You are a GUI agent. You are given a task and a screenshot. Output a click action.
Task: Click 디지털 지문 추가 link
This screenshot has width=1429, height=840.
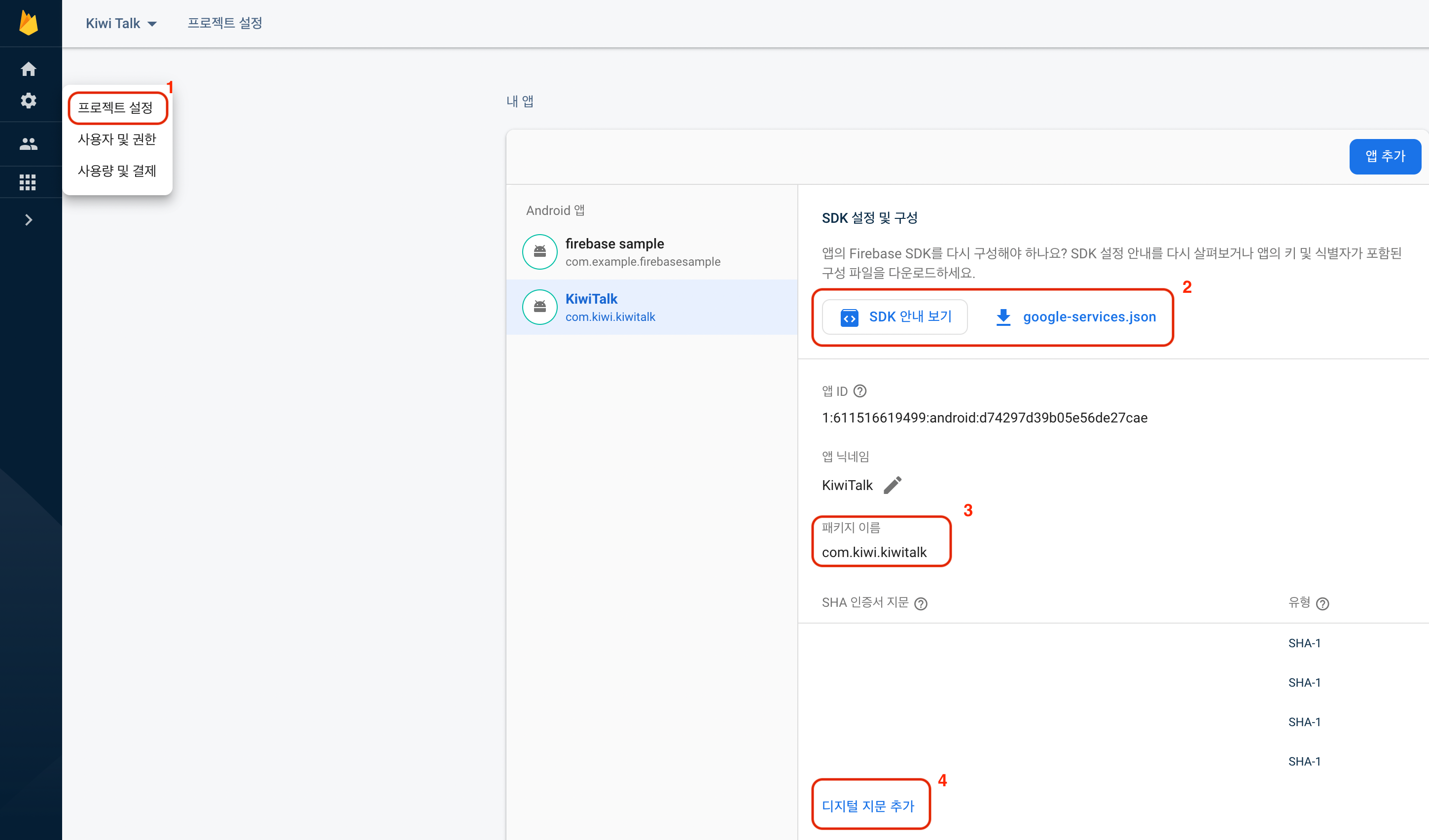click(x=868, y=806)
